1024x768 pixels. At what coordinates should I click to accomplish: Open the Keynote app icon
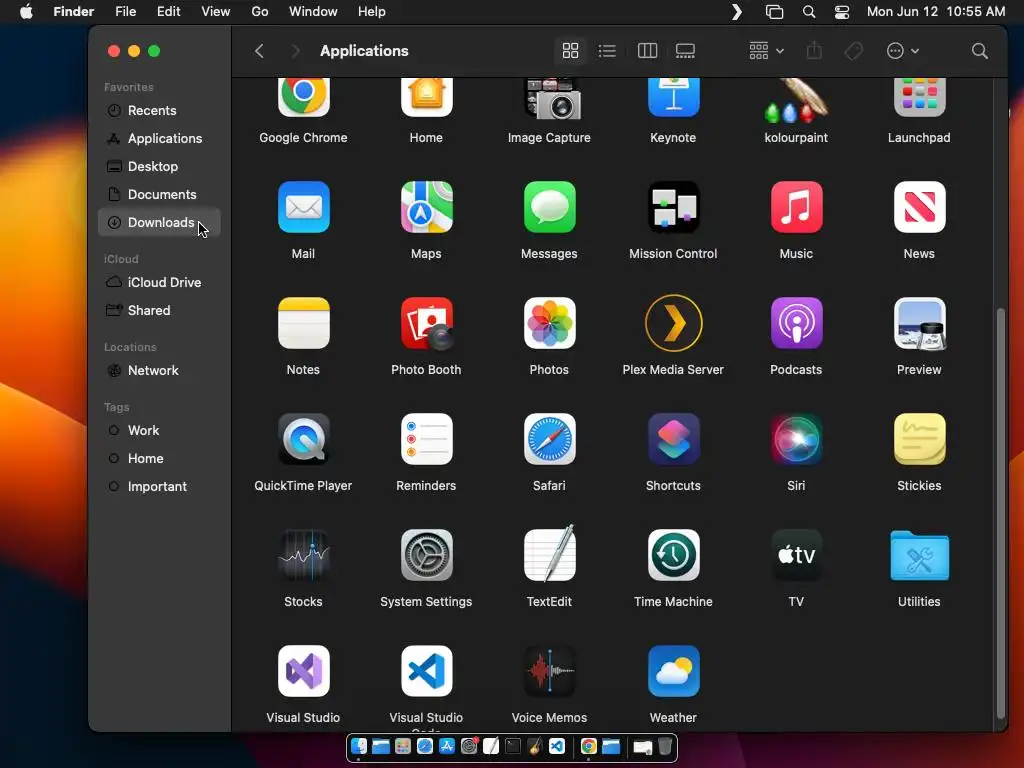(673, 98)
